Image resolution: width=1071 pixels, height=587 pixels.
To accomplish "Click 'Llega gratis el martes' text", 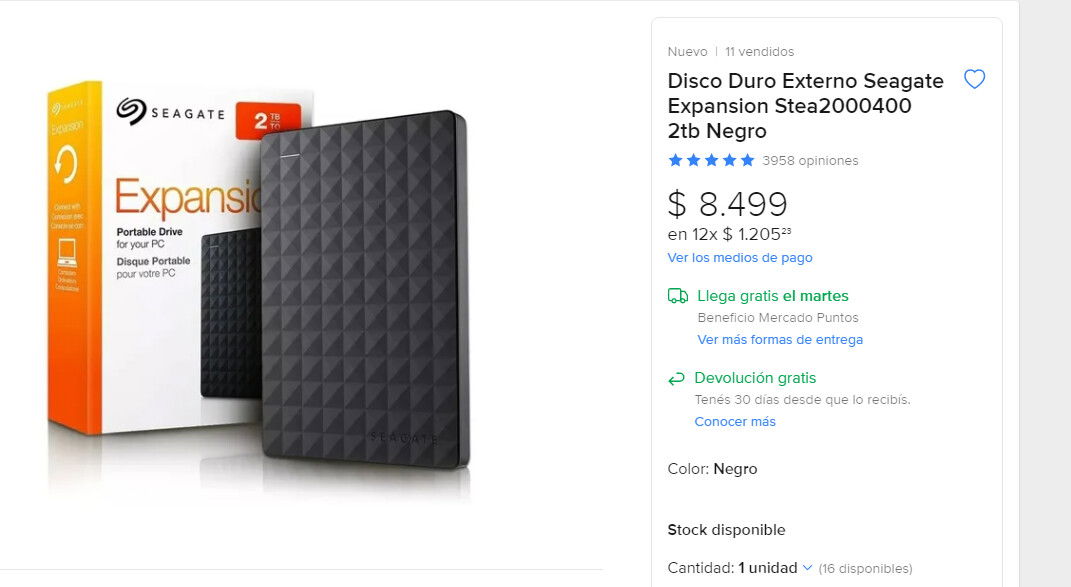I will pos(773,296).
